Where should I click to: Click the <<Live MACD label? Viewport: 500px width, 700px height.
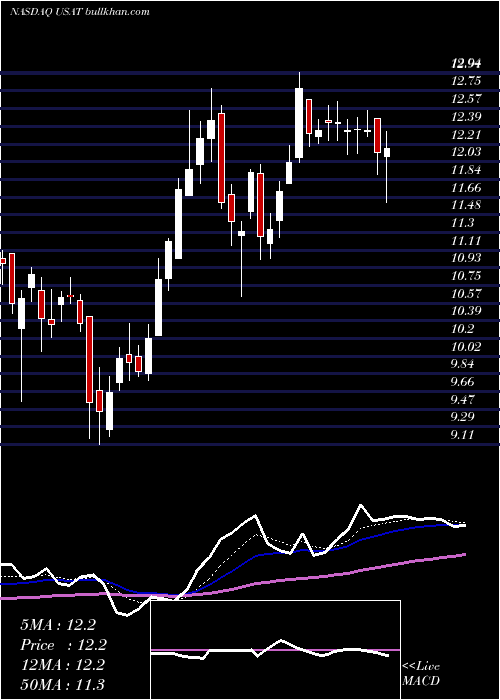(x=421, y=674)
